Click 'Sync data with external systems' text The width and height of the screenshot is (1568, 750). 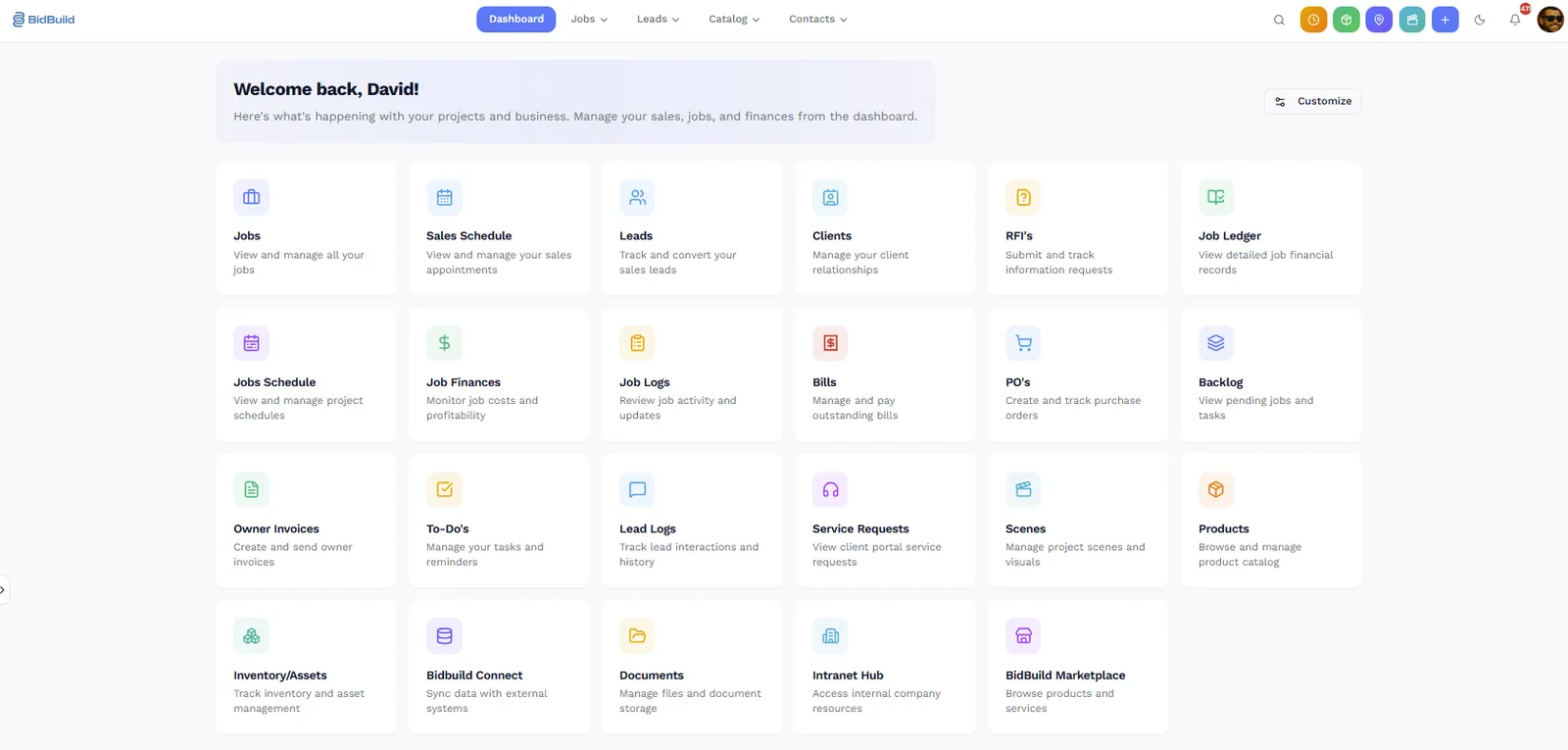[x=487, y=701]
